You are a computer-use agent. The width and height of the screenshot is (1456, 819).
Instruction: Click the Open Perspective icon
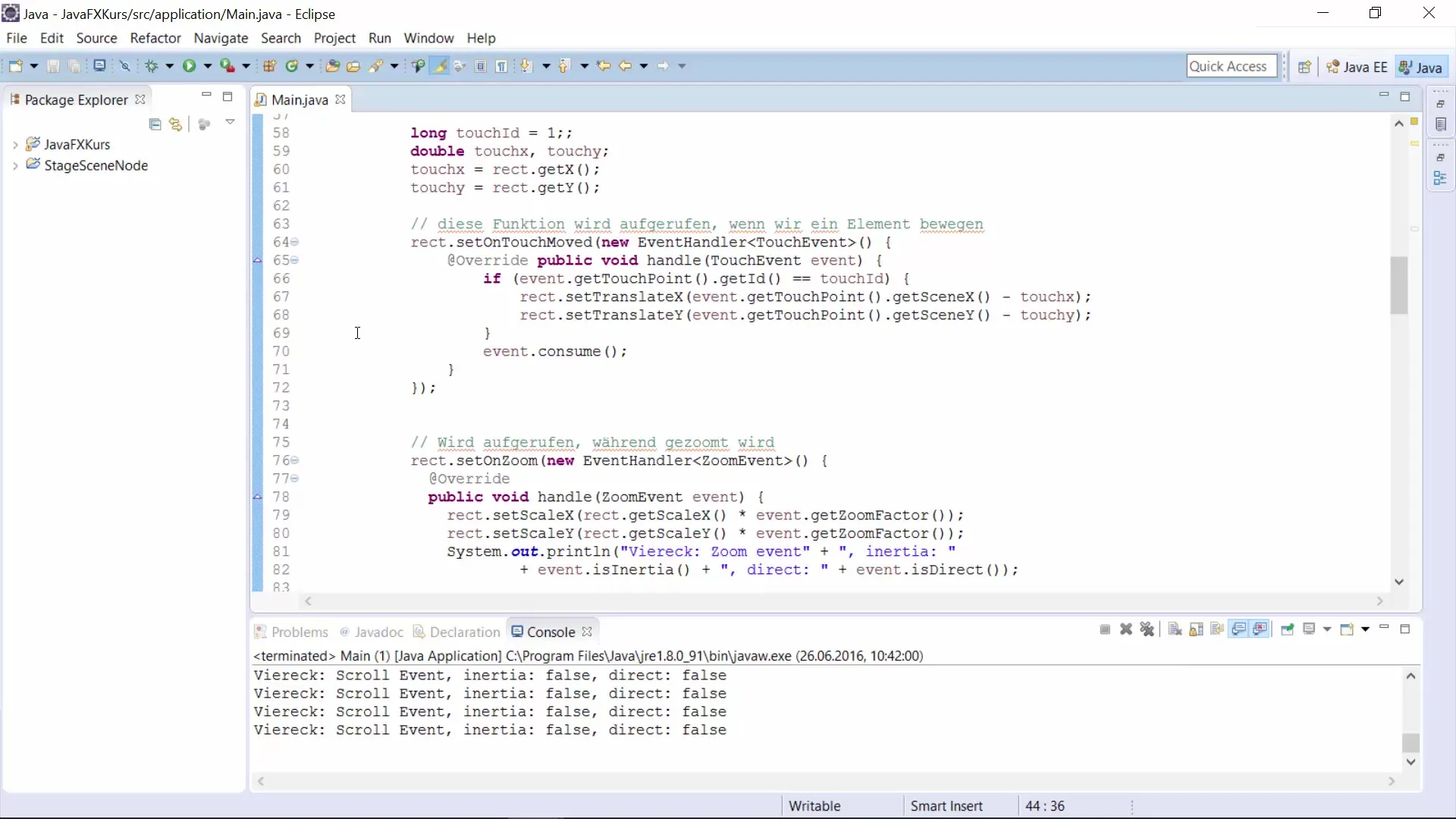(x=1304, y=67)
